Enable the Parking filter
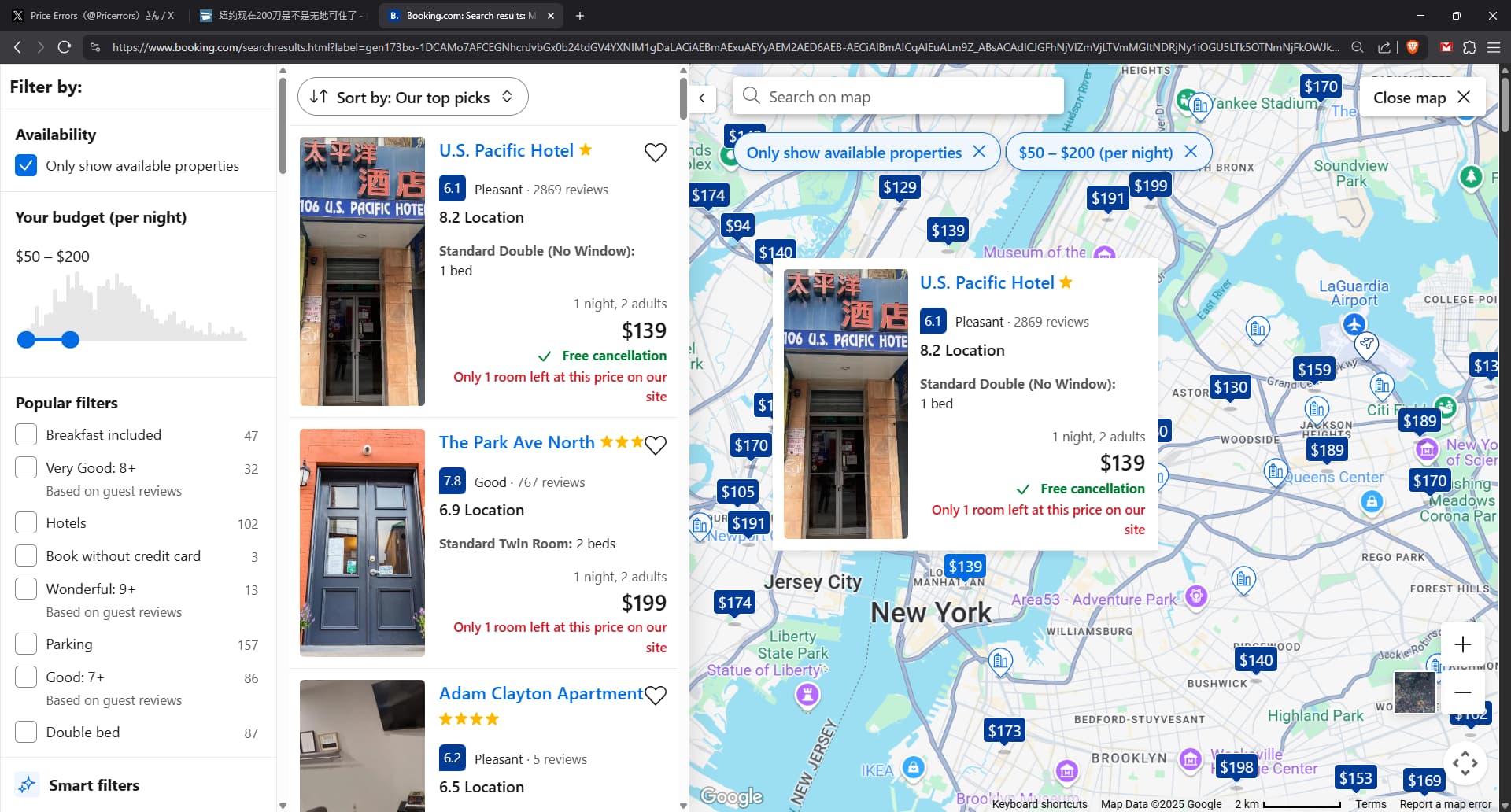1511x812 pixels. point(26,644)
